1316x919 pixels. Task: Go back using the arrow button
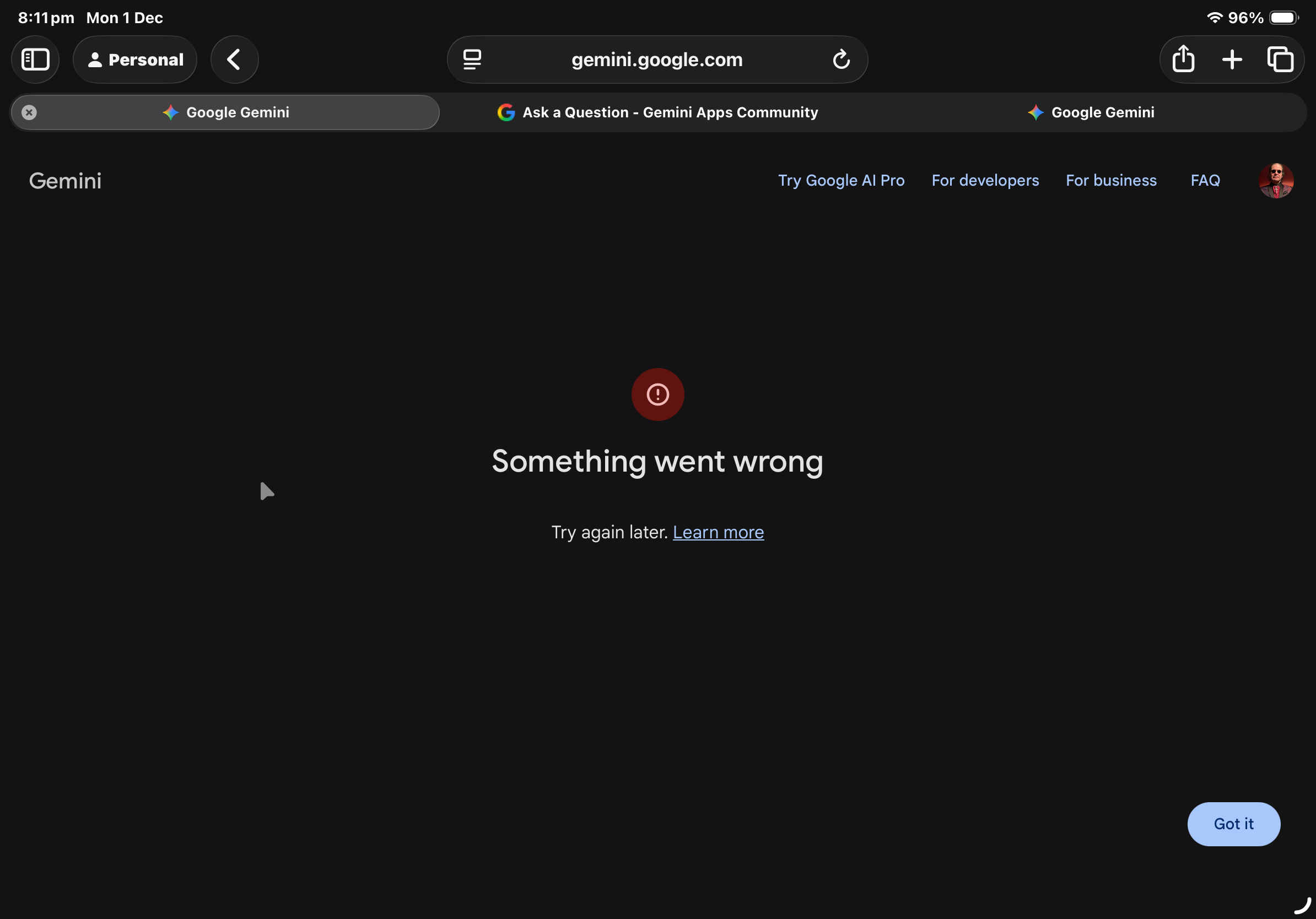click(x=234, y=60)
